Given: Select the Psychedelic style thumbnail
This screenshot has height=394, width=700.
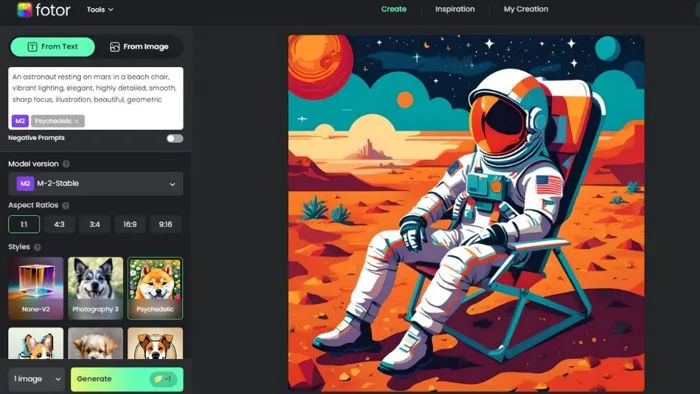Looking at the screenshot, I should coord(155,288).
